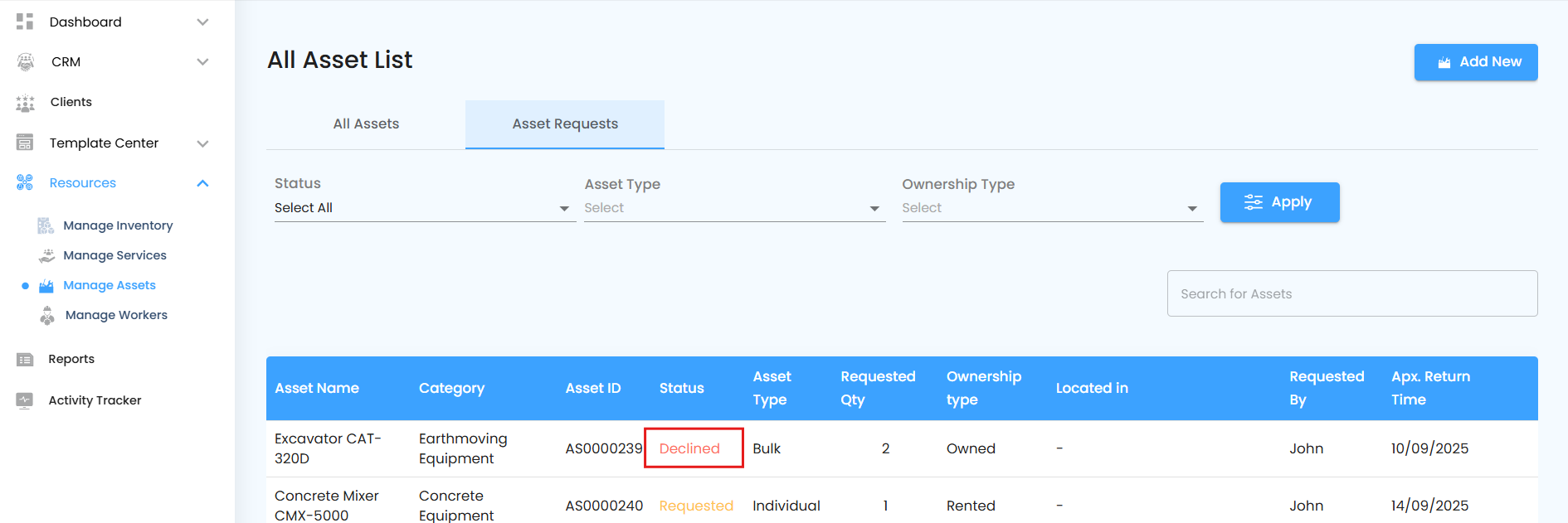Click the Manage Services icon

pos(47,255)
